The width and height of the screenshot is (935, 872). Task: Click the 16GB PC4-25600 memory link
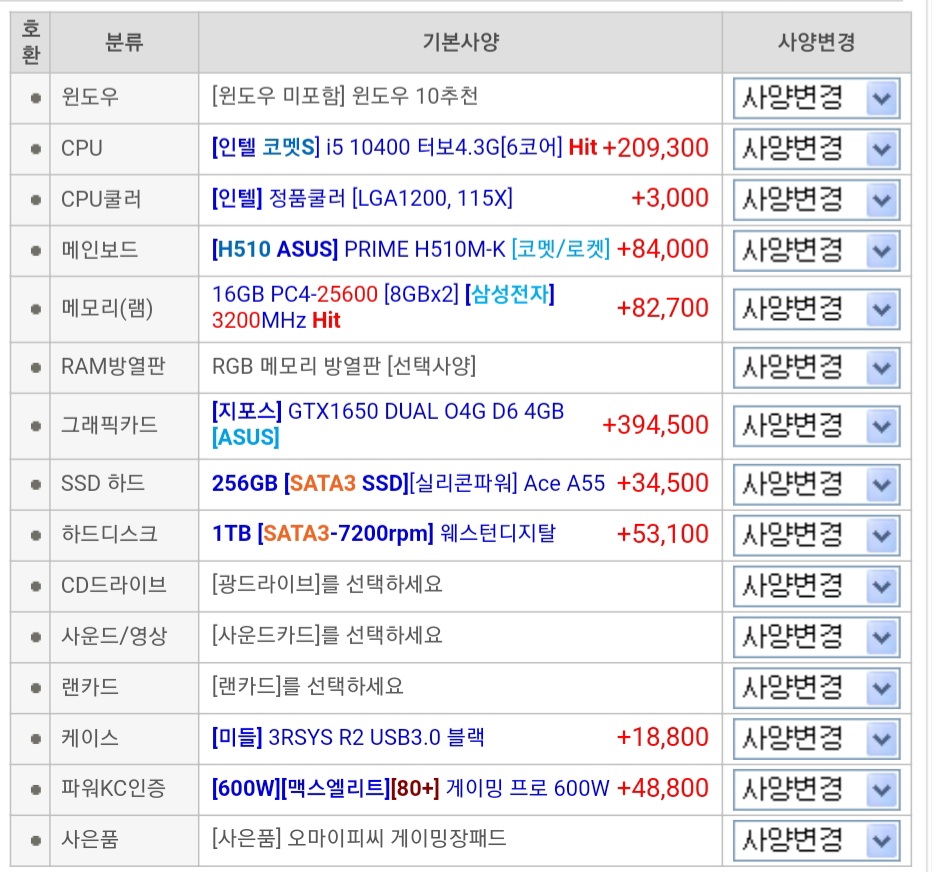383,307
